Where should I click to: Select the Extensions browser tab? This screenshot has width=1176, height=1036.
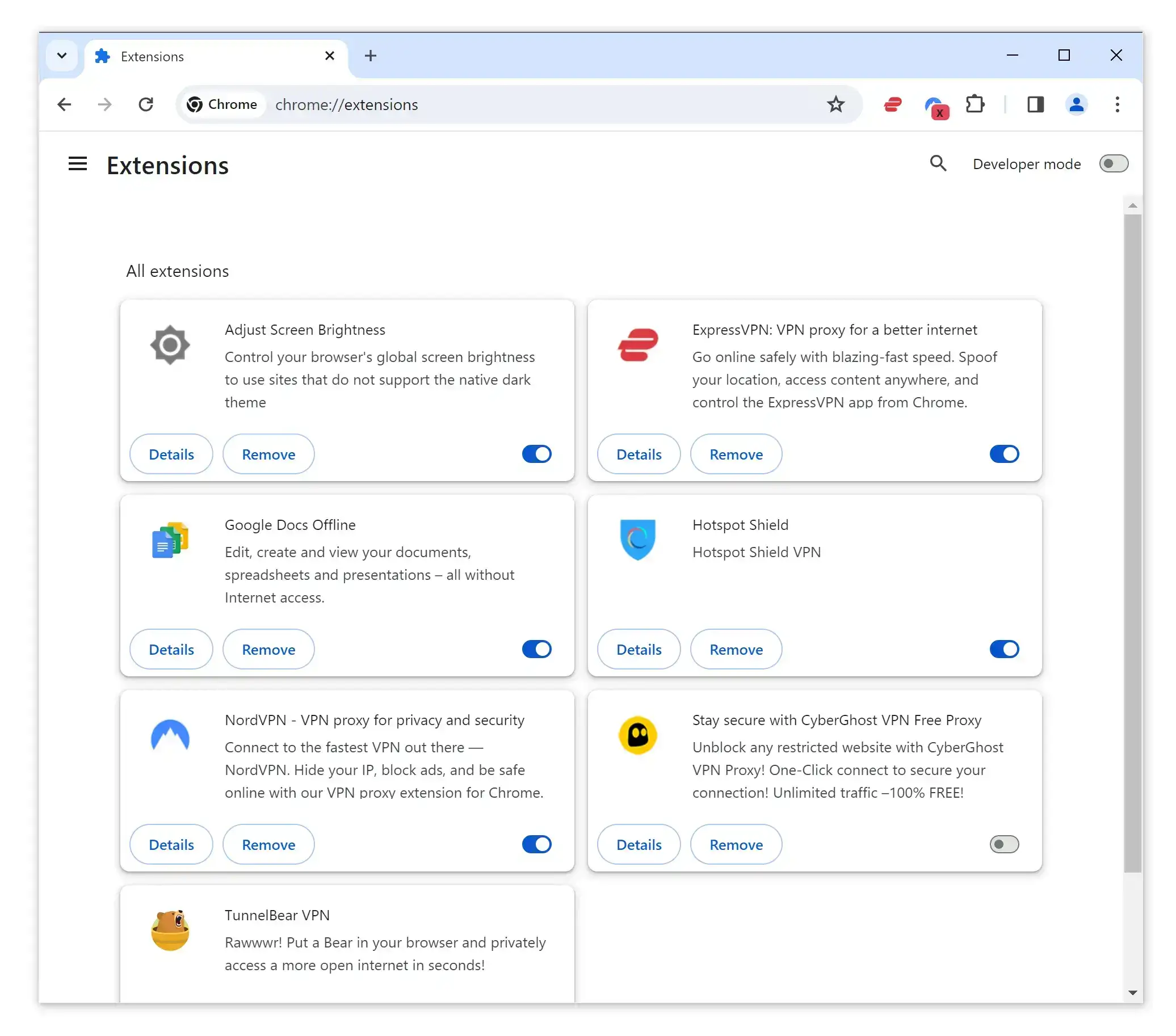point(216,56)
